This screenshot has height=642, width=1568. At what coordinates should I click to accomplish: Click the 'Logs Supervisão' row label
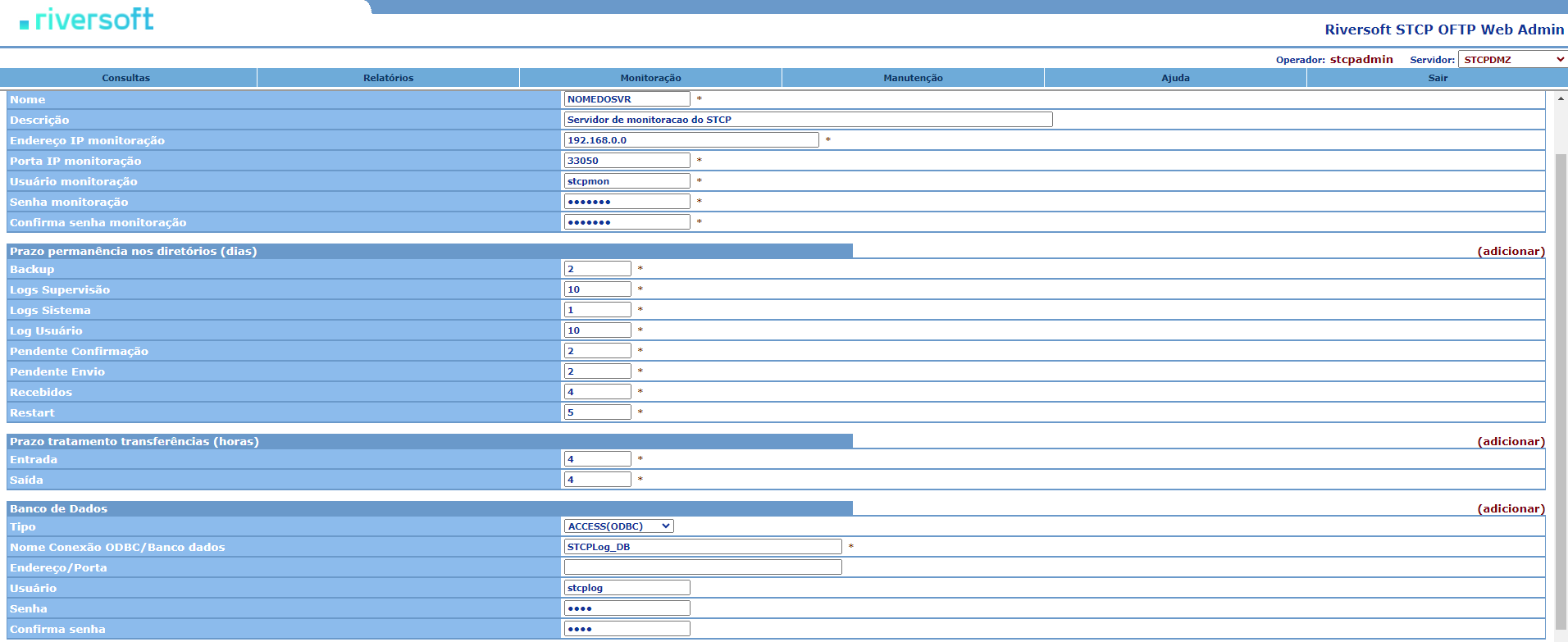(60, 290)
